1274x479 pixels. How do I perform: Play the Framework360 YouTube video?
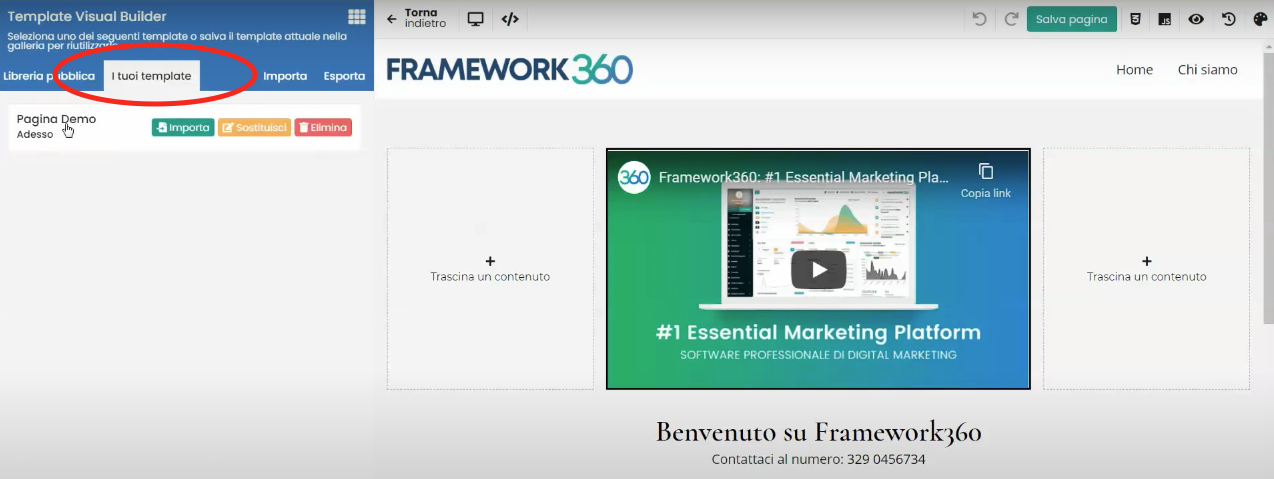point(818,268)
